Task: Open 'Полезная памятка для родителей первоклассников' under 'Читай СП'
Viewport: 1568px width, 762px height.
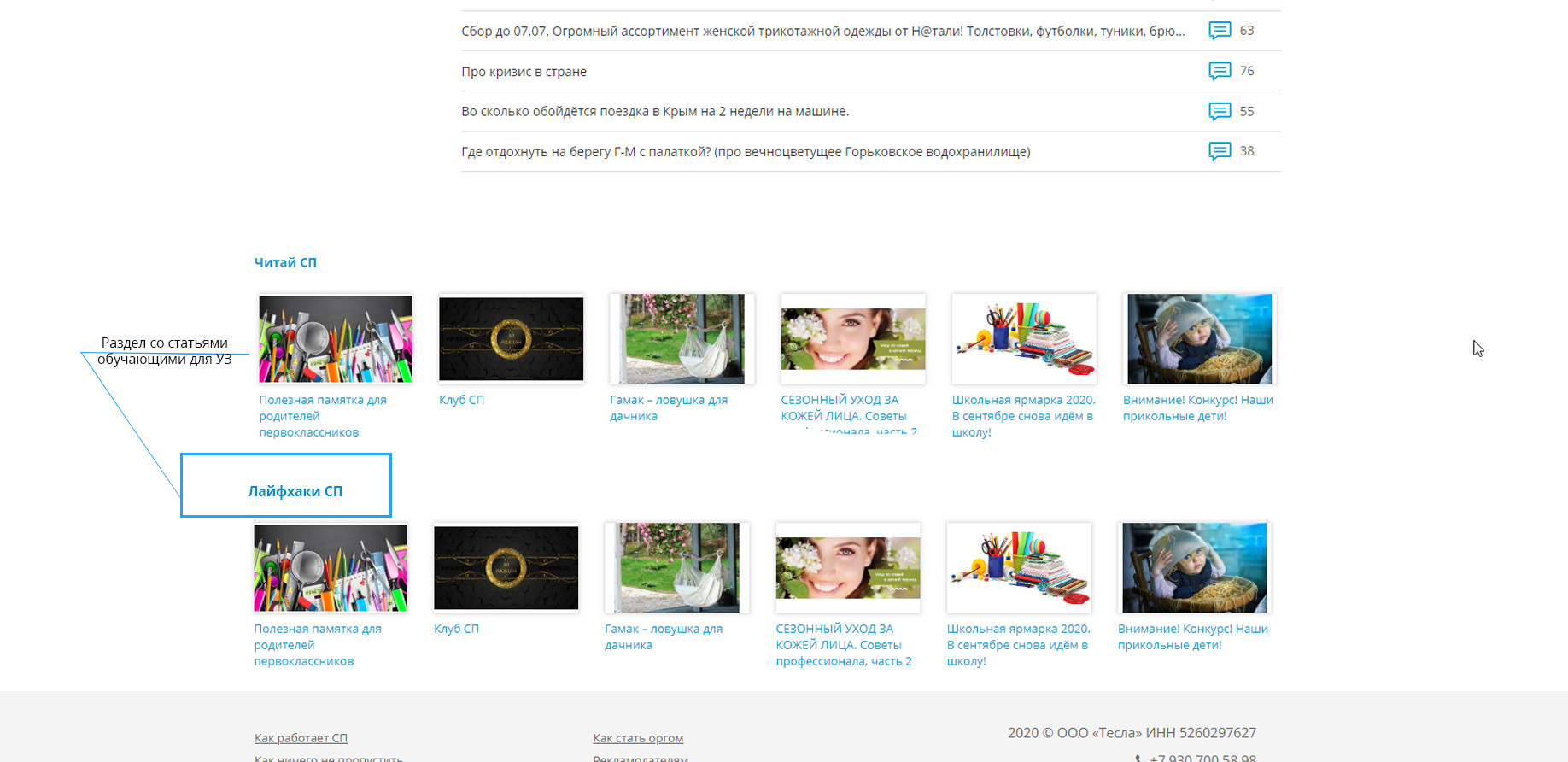Action: coord(323,416)
